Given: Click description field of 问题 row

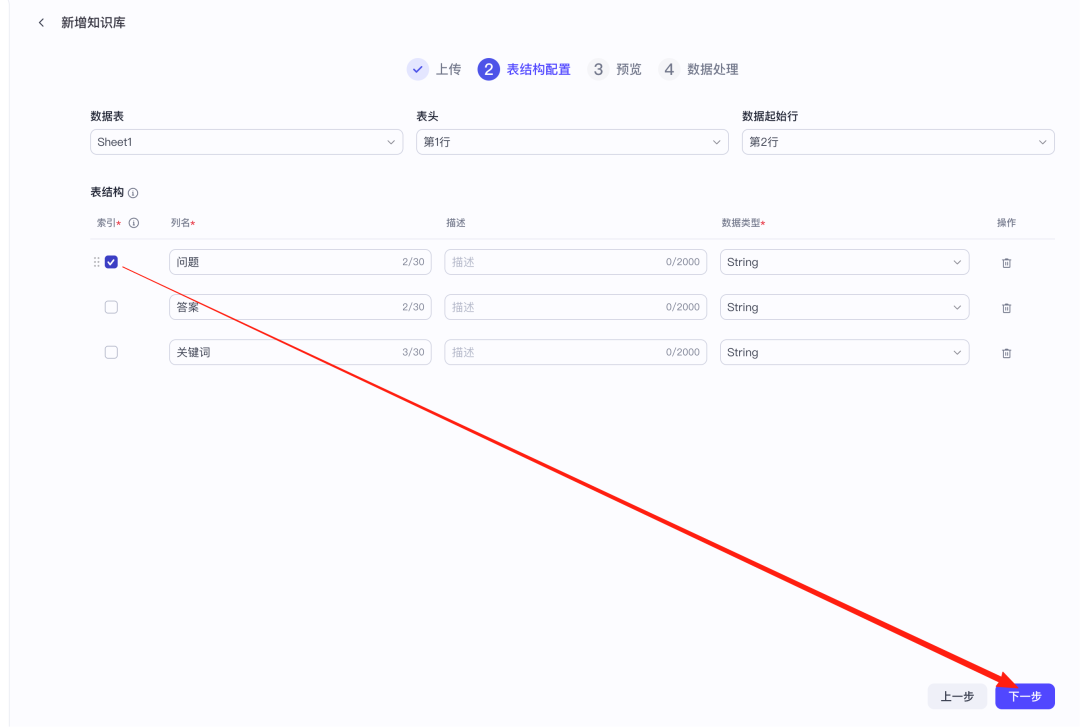Looking at the screenshot, I should (576, 262).
